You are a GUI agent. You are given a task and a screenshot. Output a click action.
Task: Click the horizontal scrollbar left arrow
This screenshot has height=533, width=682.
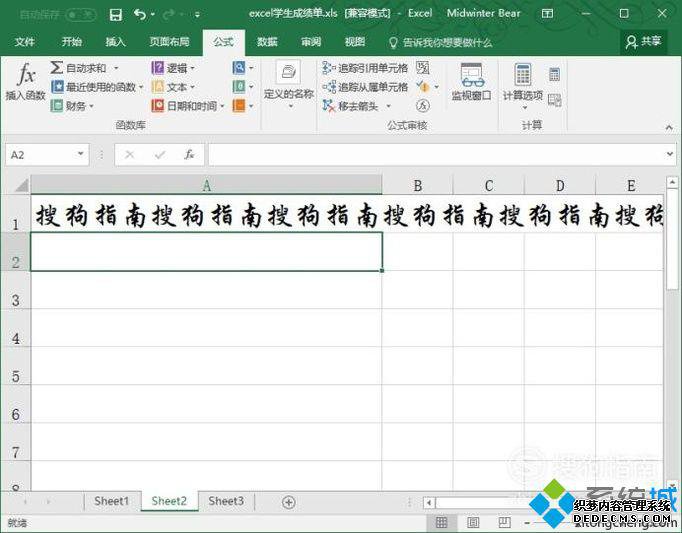[429, 503]
